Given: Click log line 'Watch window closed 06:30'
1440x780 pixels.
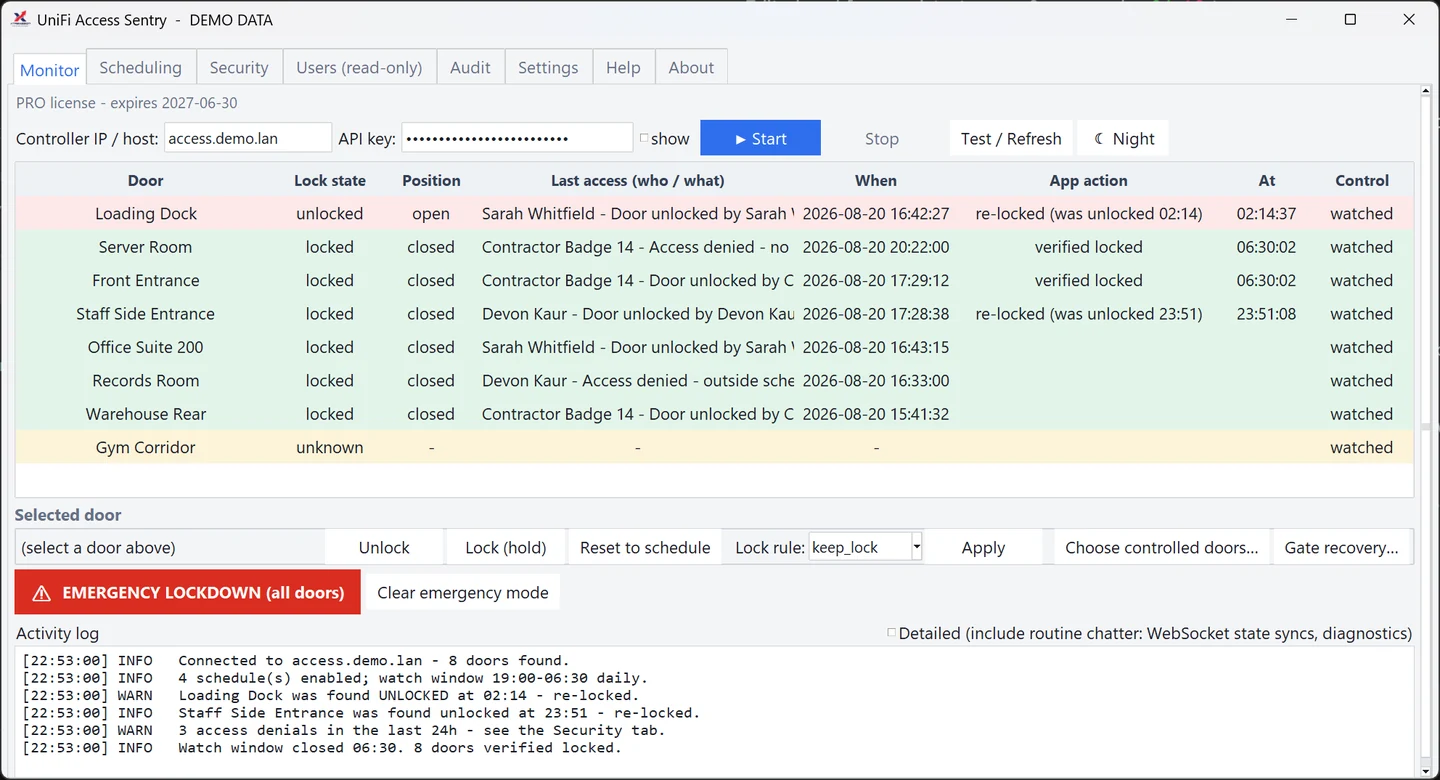Looking at the screenshot, I should pyautogui.click(x=322, y=747).
